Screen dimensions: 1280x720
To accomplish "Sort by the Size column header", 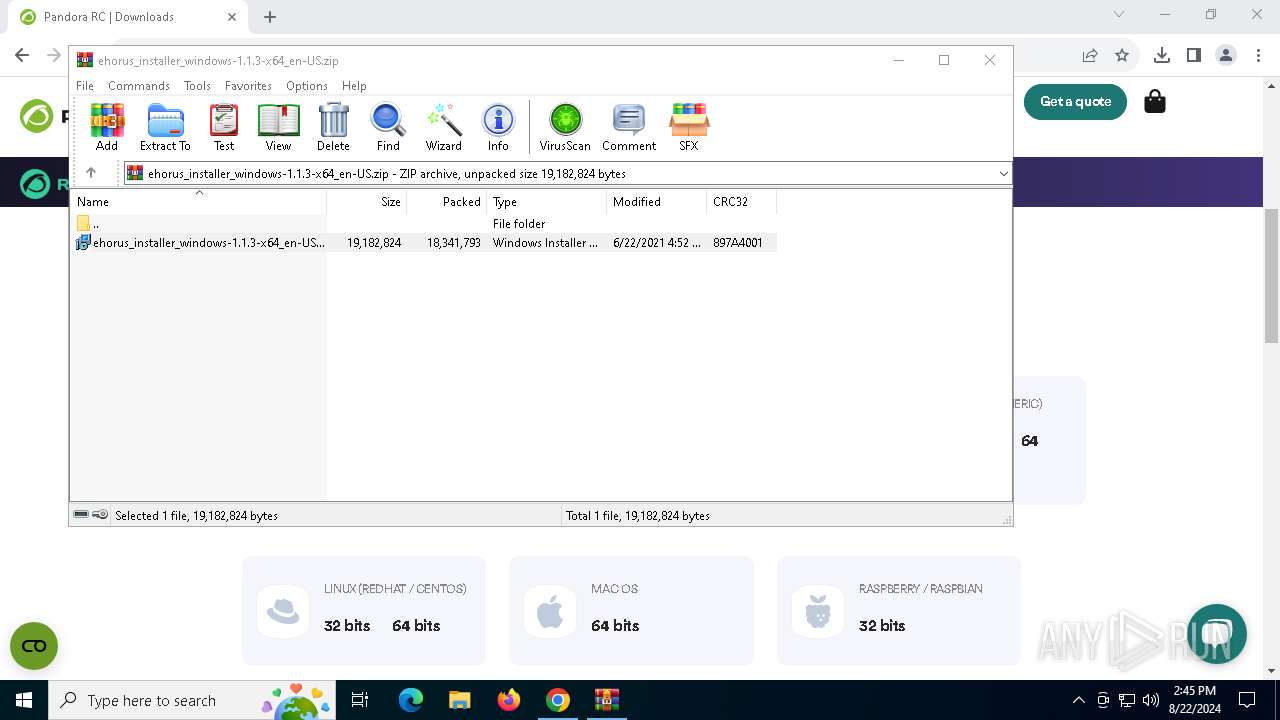I will pos(367,202).
